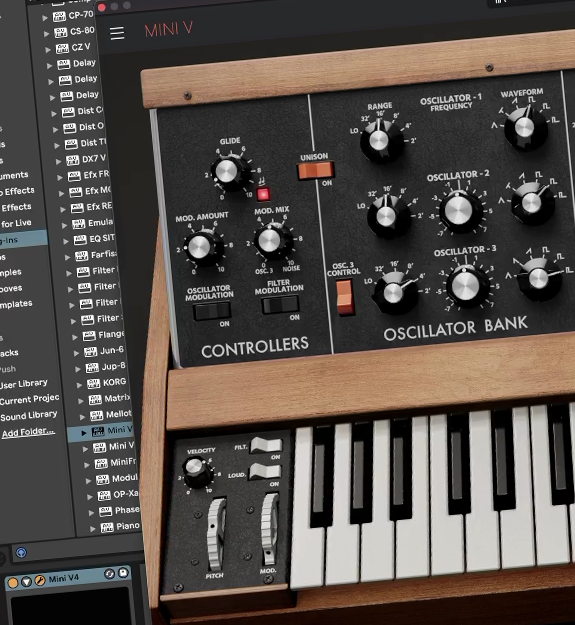
Task: Click the PITCH bend wheel
Action: pyautogui.click(x=216, y=533)
